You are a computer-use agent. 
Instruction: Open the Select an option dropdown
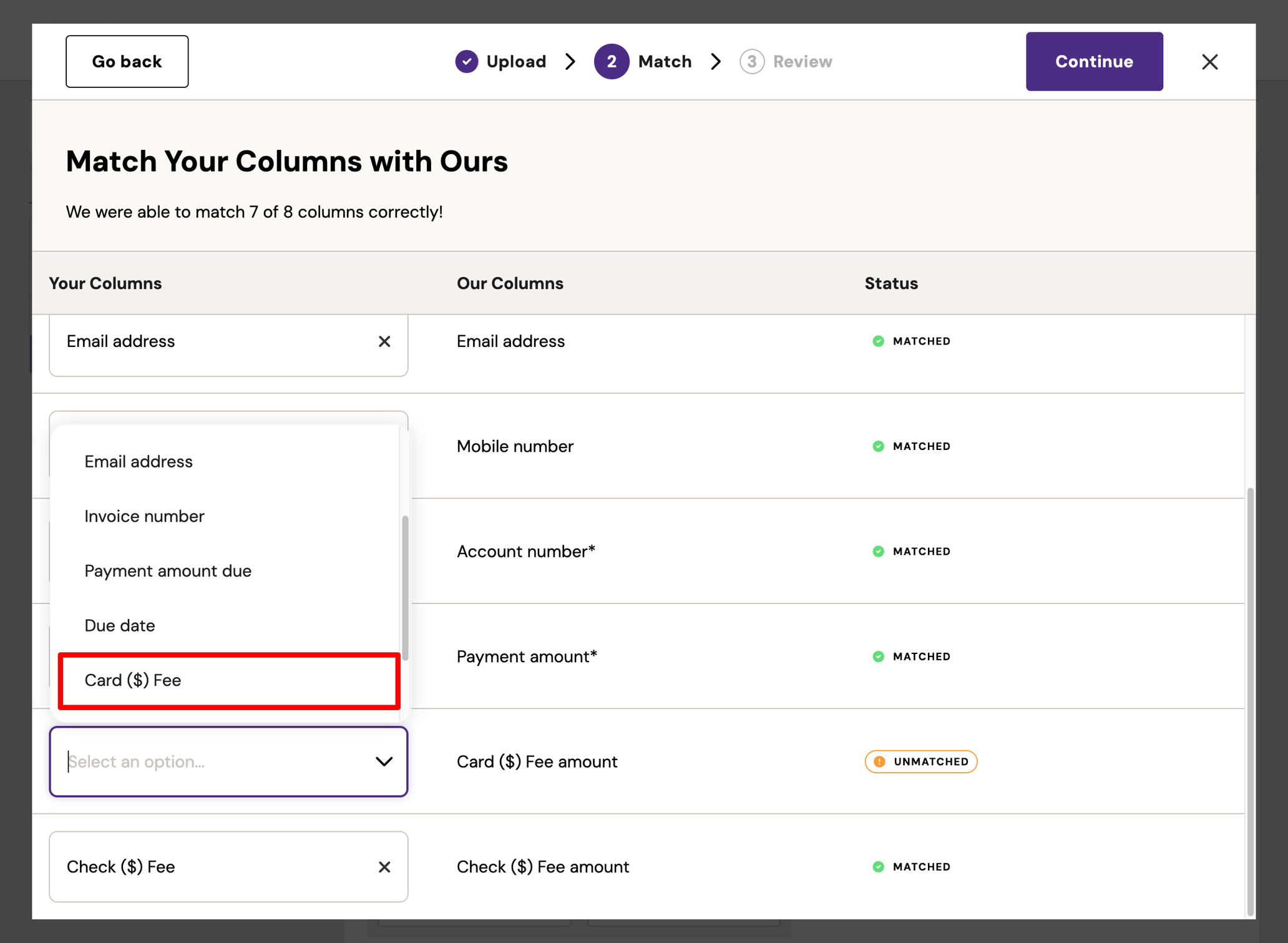pyautogui.click(x=228, y=761)
